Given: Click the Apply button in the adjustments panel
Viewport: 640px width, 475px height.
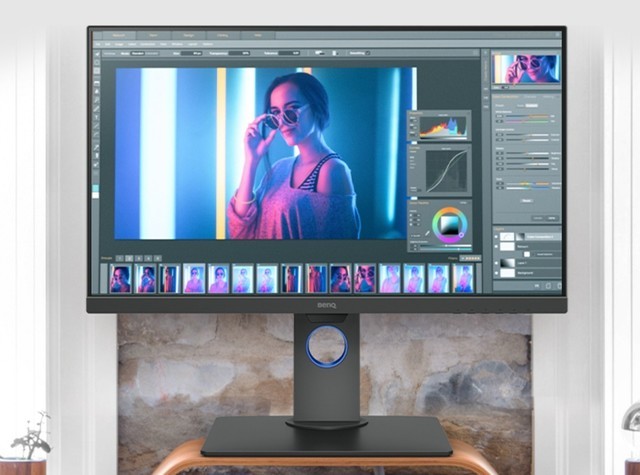Looking at the screenshot, I should click(551, 218).
